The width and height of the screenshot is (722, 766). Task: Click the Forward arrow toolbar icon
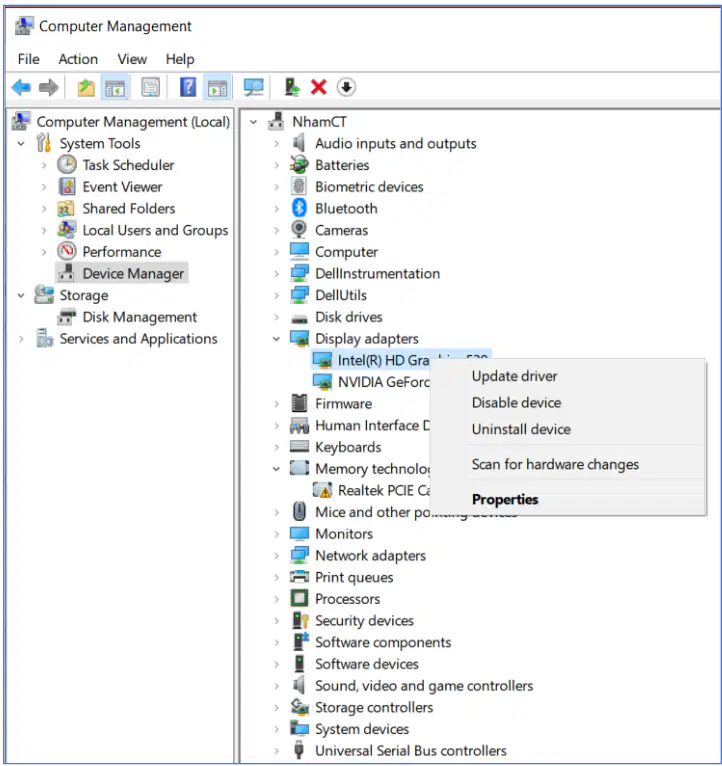click(x=48, y=88)
